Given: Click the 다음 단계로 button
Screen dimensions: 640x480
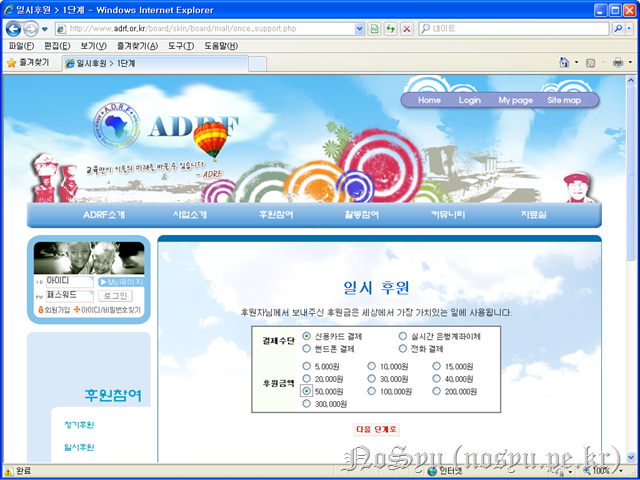Looking at the screenshot, I should pos(376,429).
